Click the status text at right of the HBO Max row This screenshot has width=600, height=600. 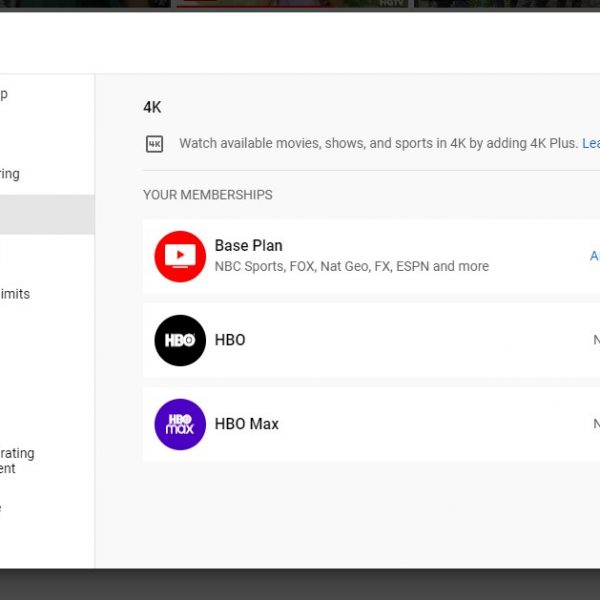point(595,424)
